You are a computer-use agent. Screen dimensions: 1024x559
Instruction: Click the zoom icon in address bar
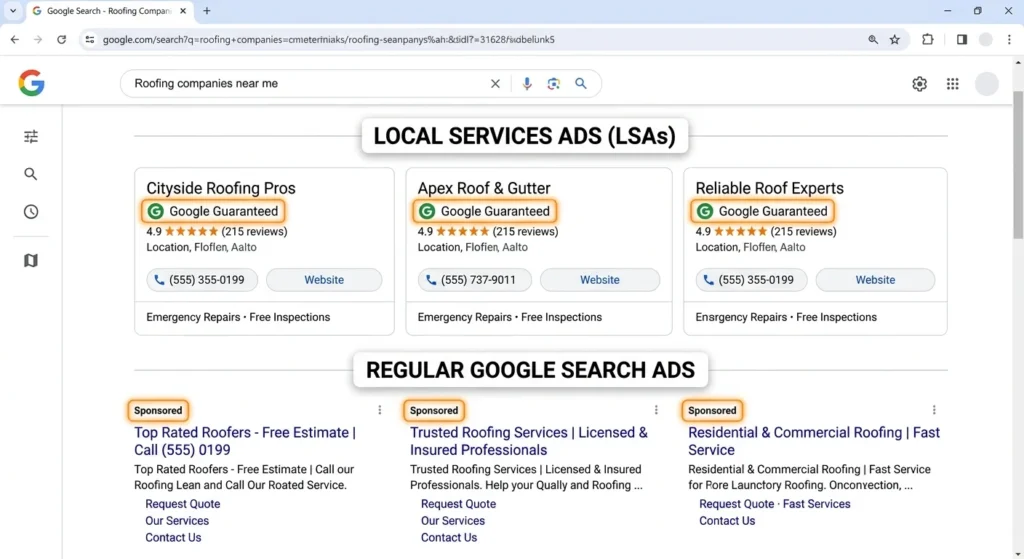click(872, 39)
